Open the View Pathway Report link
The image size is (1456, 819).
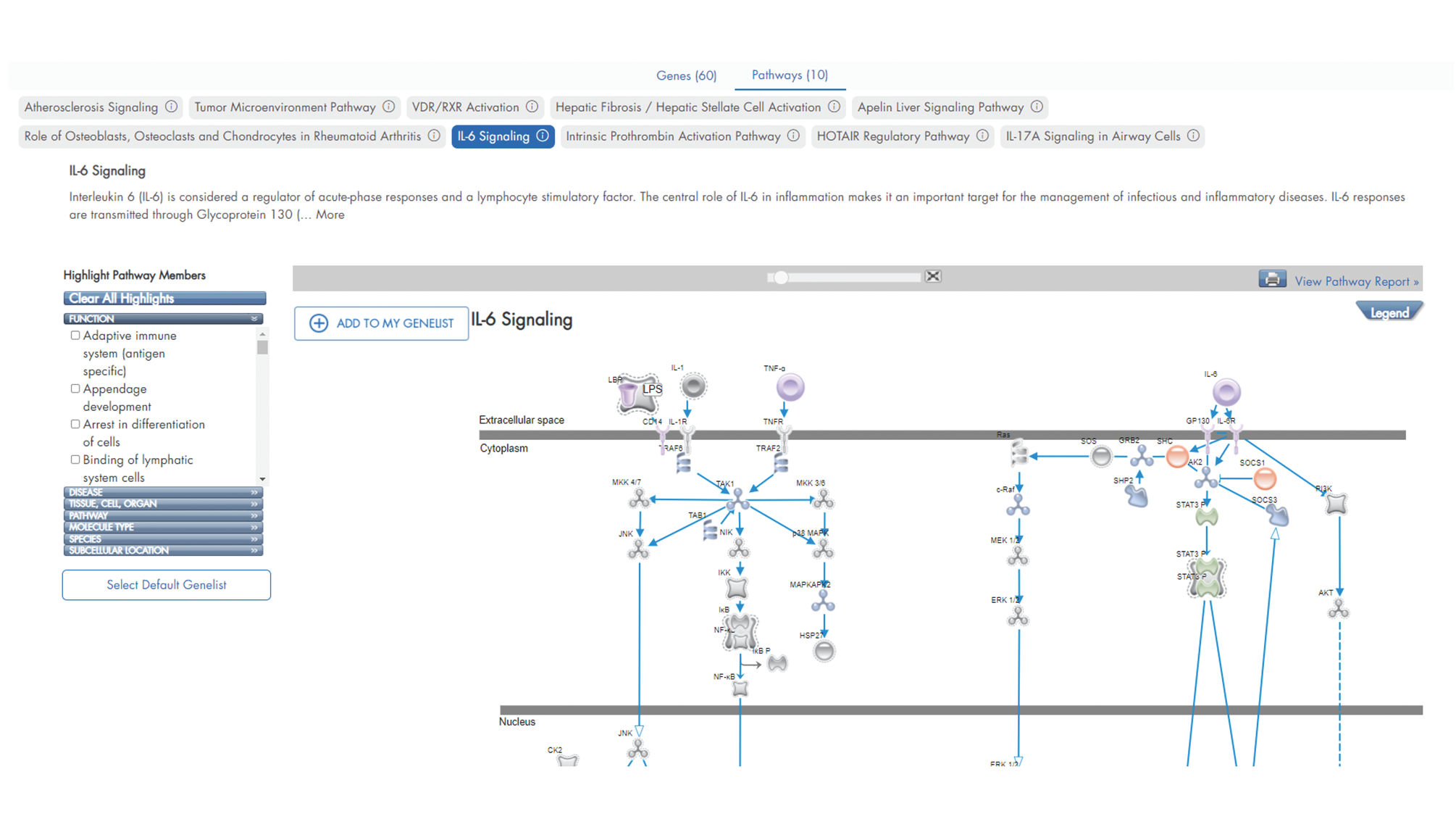click(1356, 281)
